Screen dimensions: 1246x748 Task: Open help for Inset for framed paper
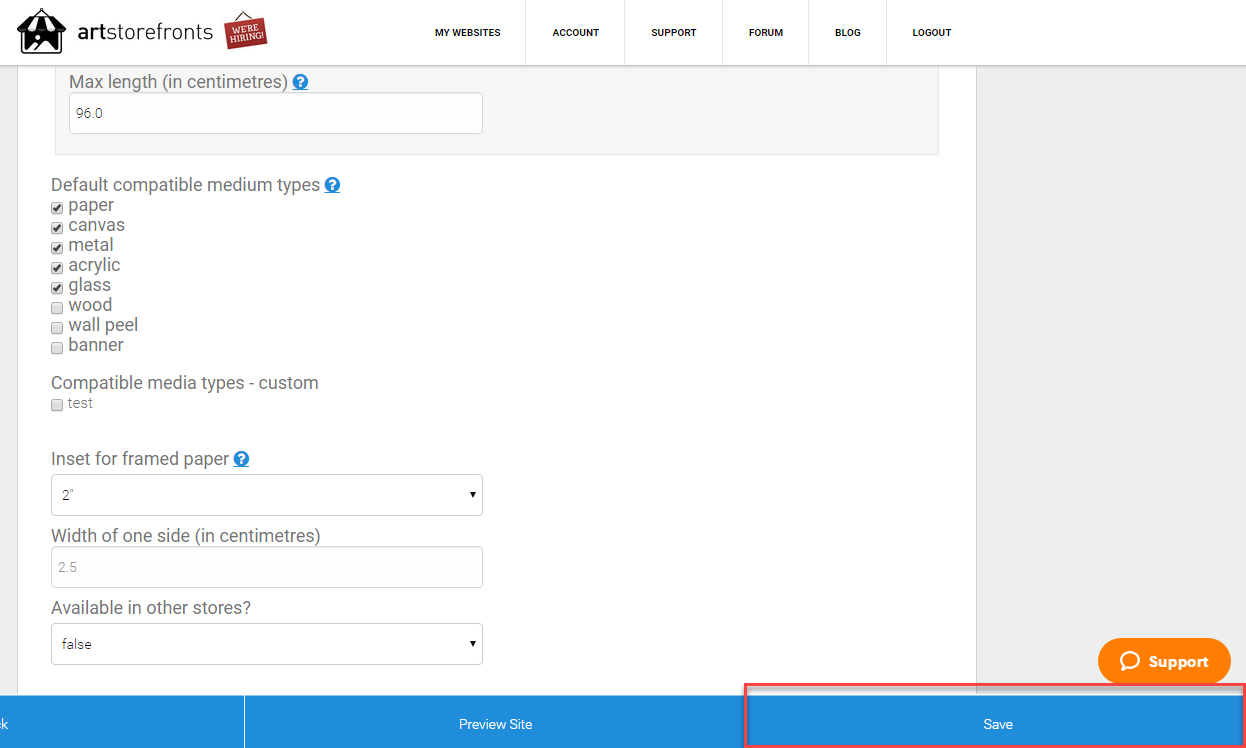tap(241, 459)
